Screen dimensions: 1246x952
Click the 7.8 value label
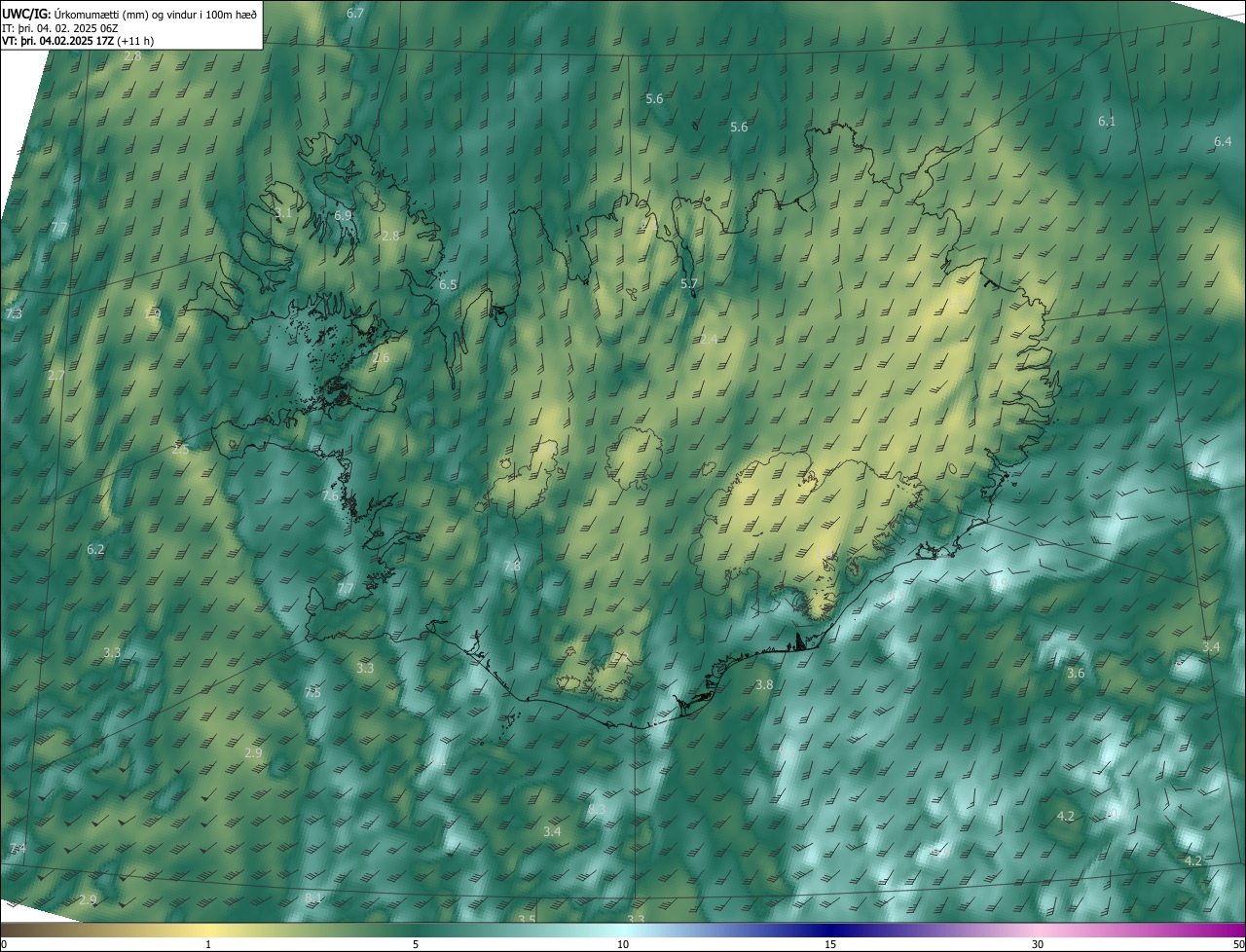[x=512, y=565]
